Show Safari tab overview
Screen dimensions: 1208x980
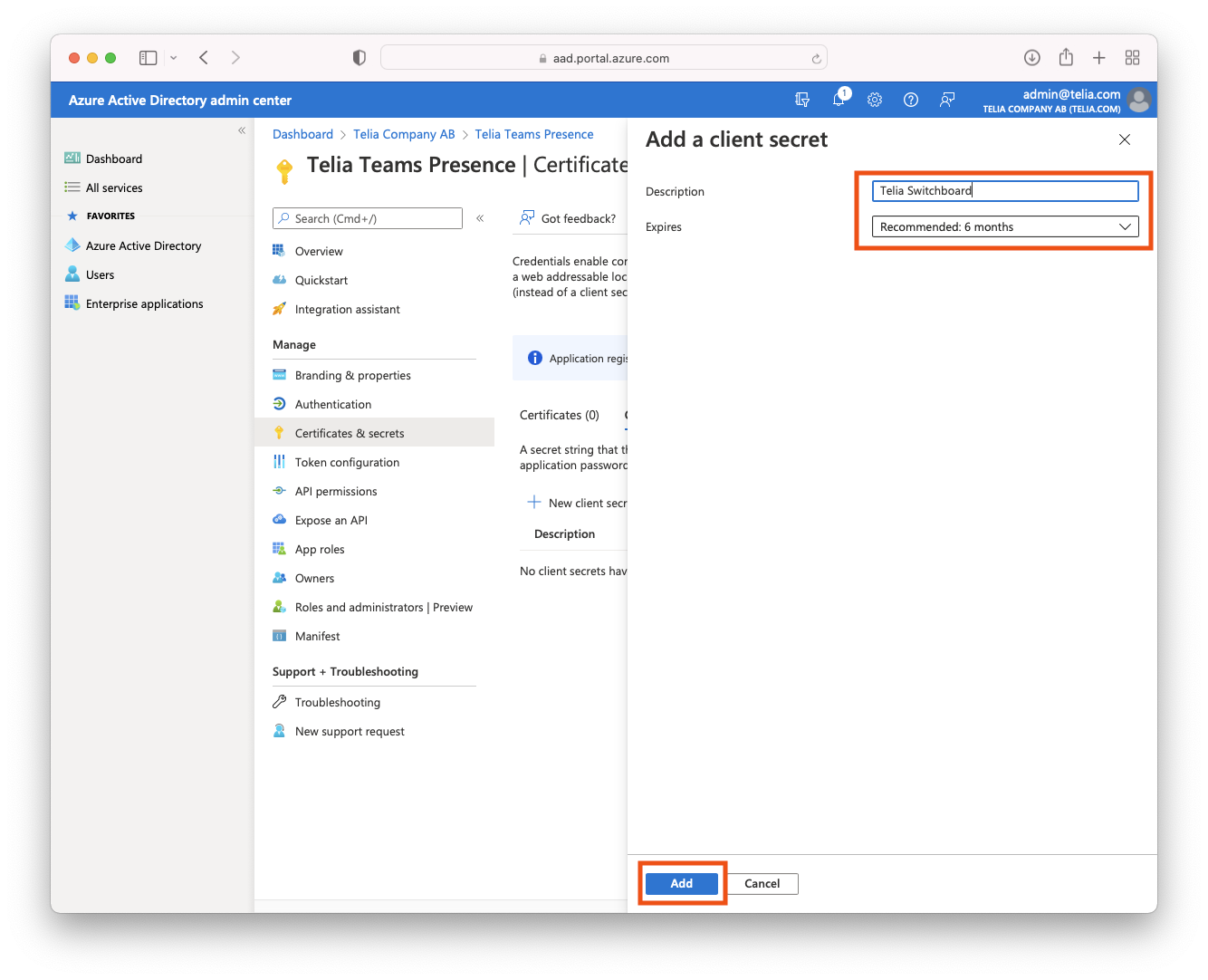click(x=1132, y=58)
